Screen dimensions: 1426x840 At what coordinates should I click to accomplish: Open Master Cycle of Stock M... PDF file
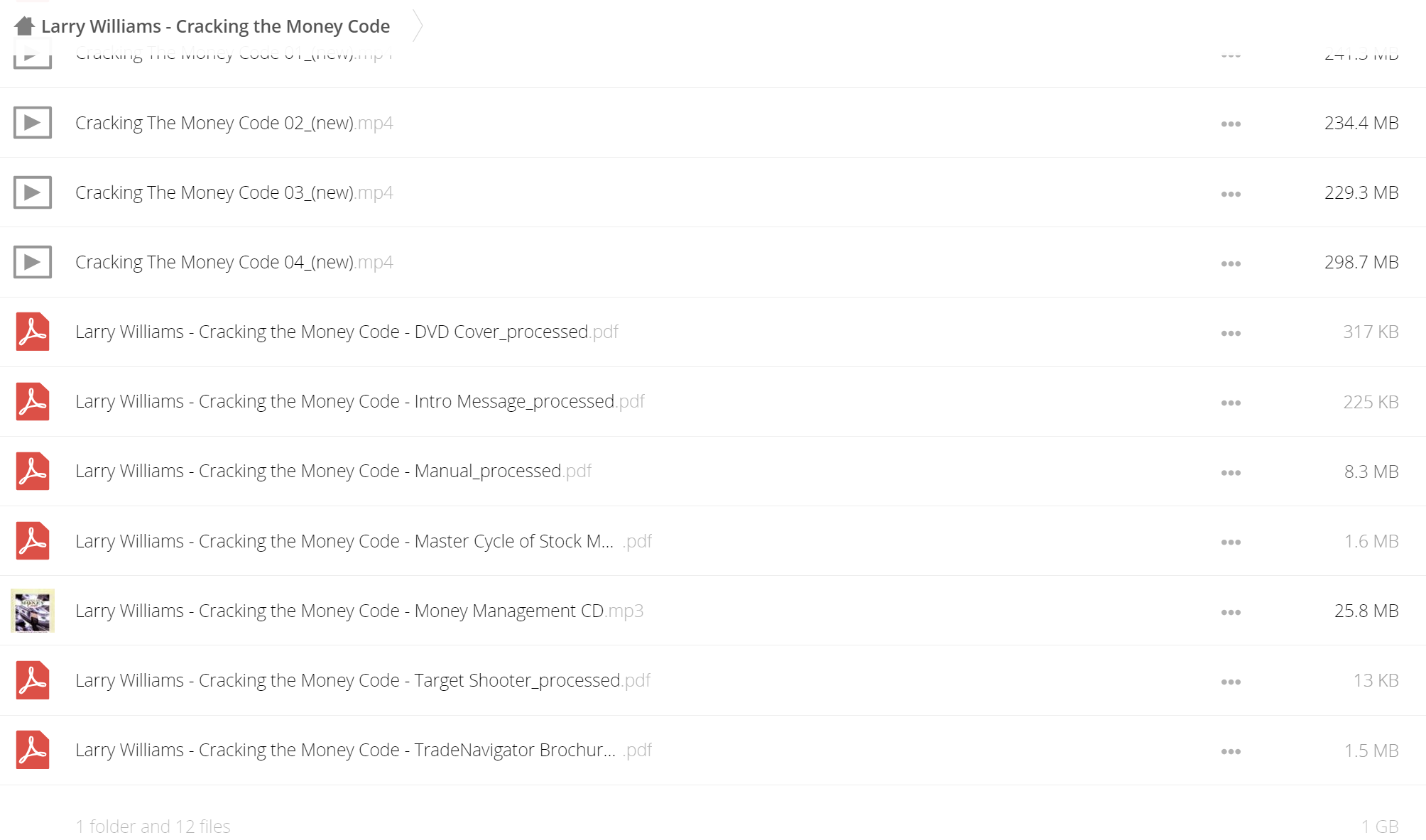(x=364, y=541)
